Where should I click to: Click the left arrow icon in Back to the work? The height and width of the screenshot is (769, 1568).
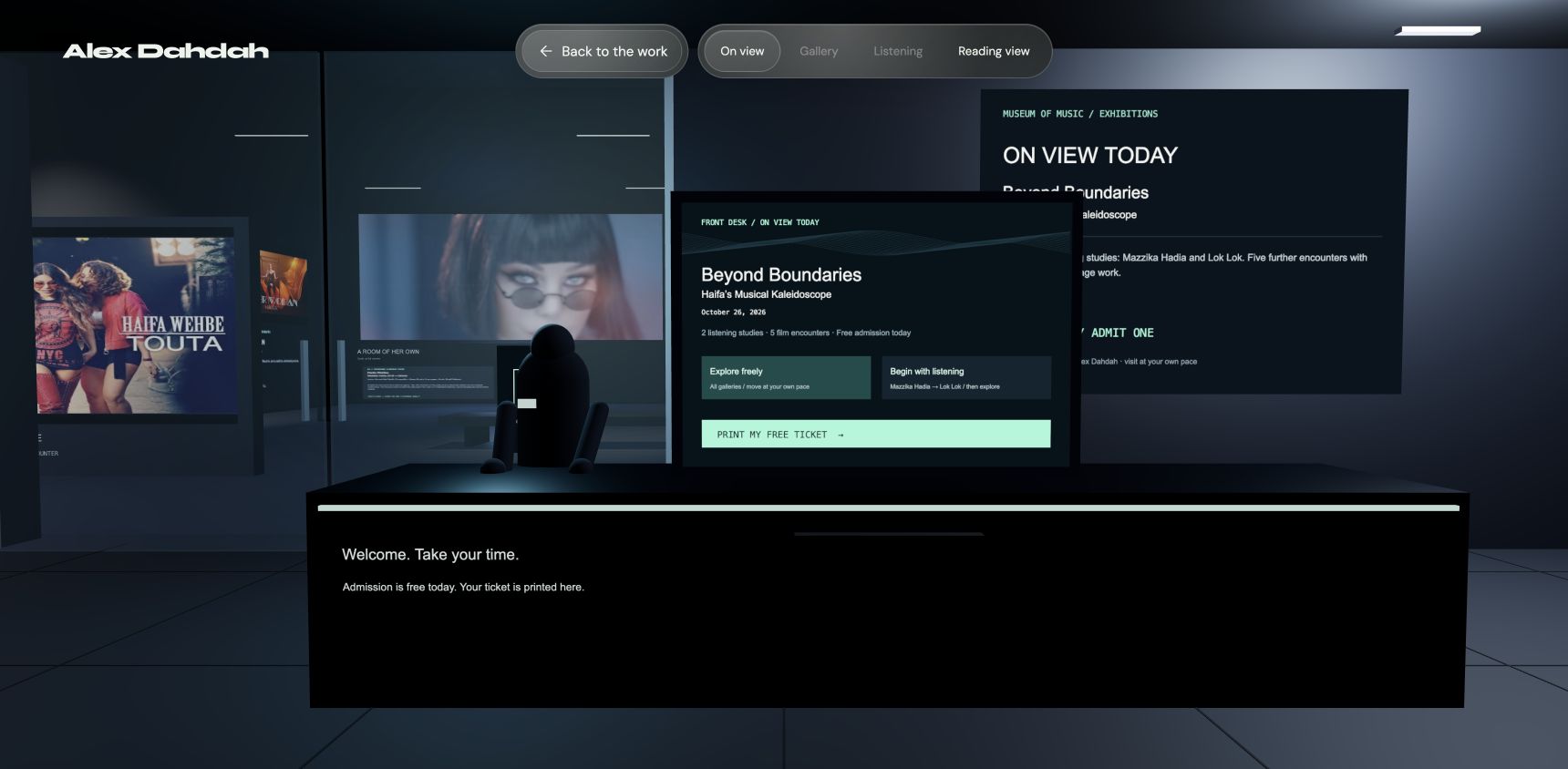(545, 51)
